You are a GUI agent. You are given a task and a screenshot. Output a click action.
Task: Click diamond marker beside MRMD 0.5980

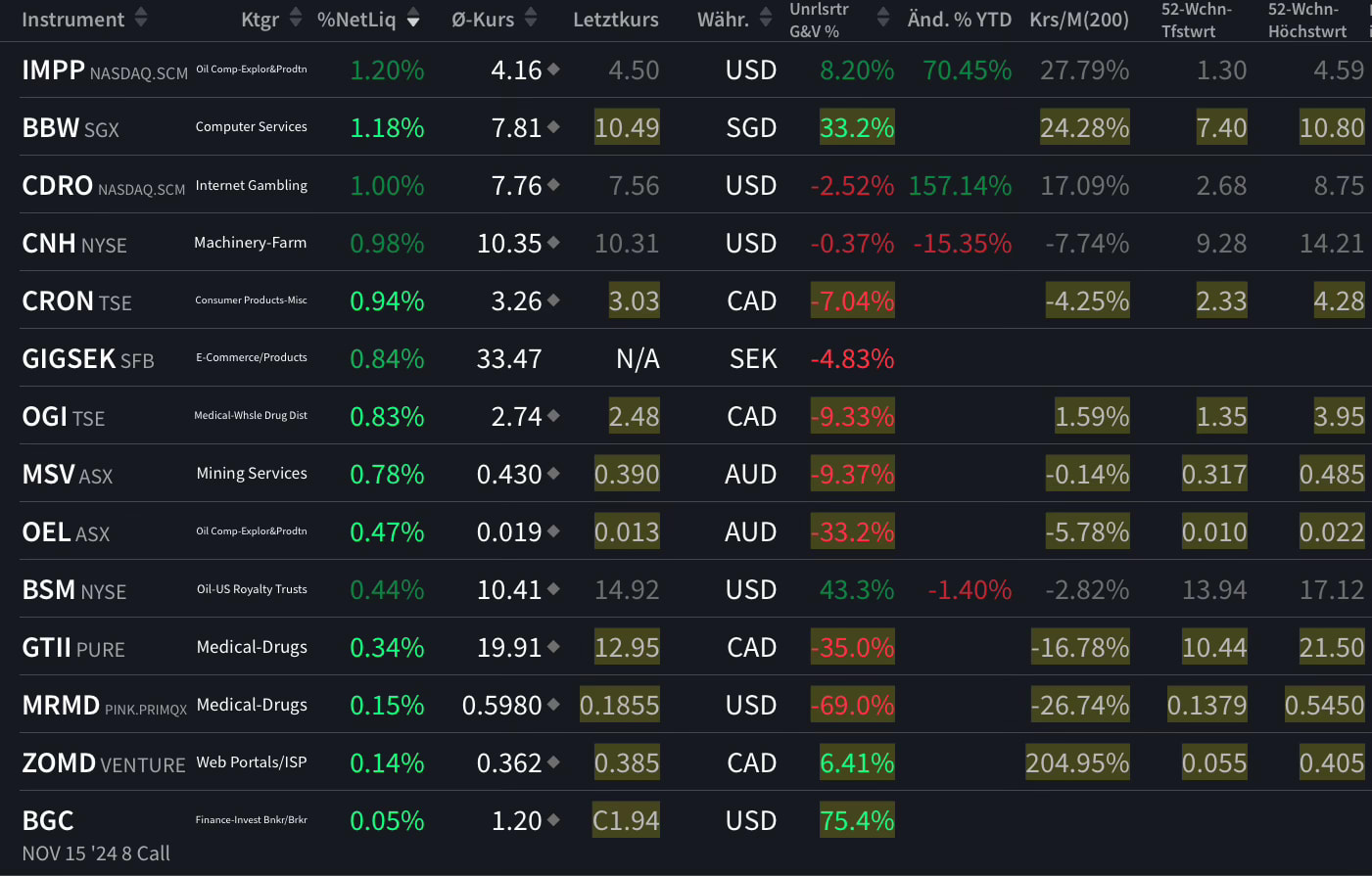click(x=553, y=705)
